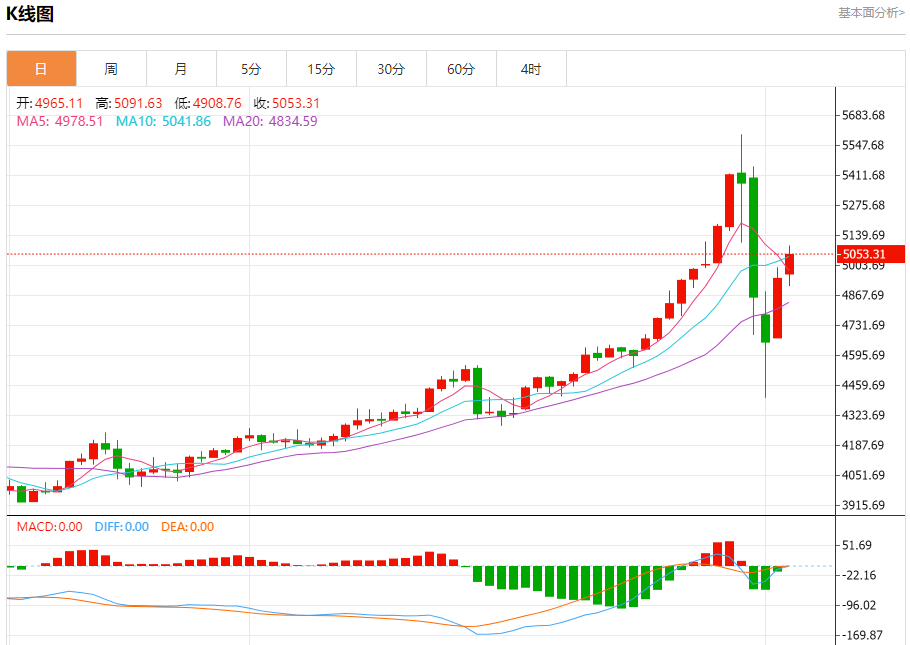Click the MA5 indicator label
The image size is (910, 645).
pyautogui.click(x=59, y=121)
